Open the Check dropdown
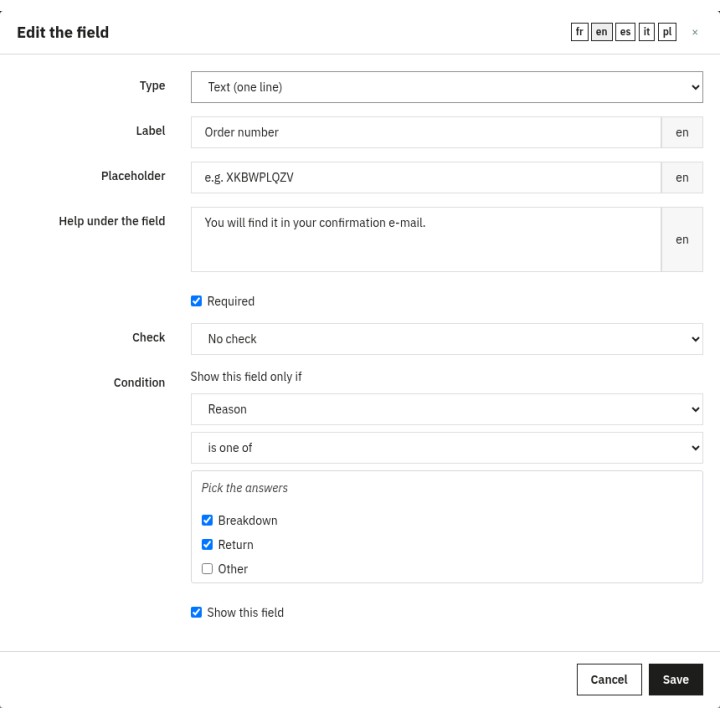The height and width of the screenshot is (720, 720). [447, 339]
